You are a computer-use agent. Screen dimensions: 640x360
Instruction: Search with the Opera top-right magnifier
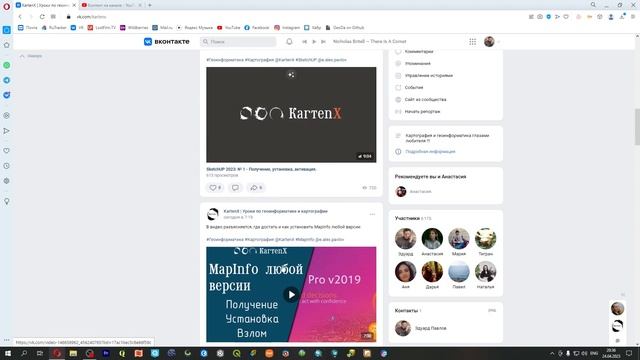pyautogui.click(x=593, y=5)
